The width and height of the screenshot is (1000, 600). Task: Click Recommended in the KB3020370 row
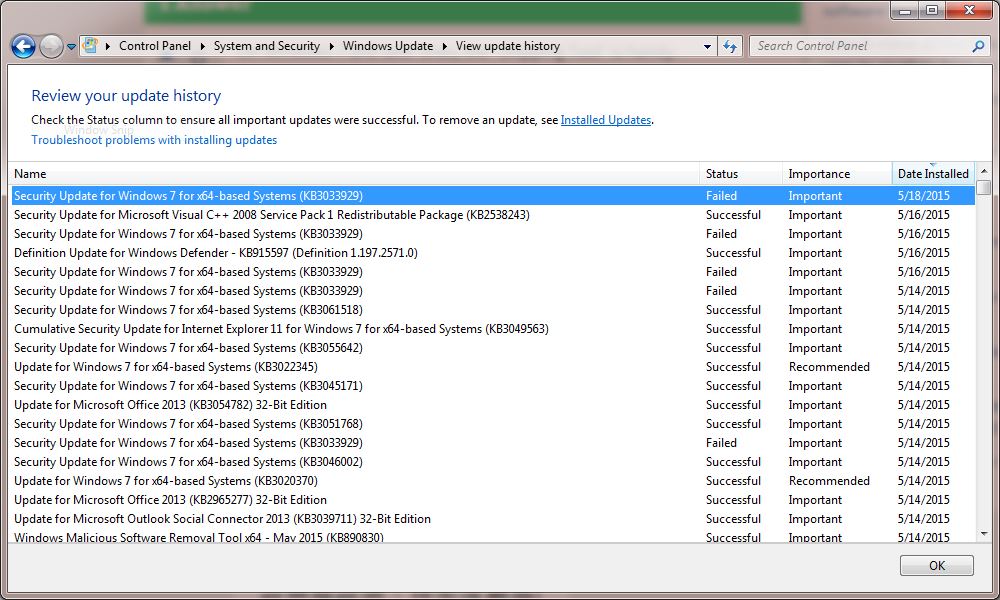[x=829, y=481]
